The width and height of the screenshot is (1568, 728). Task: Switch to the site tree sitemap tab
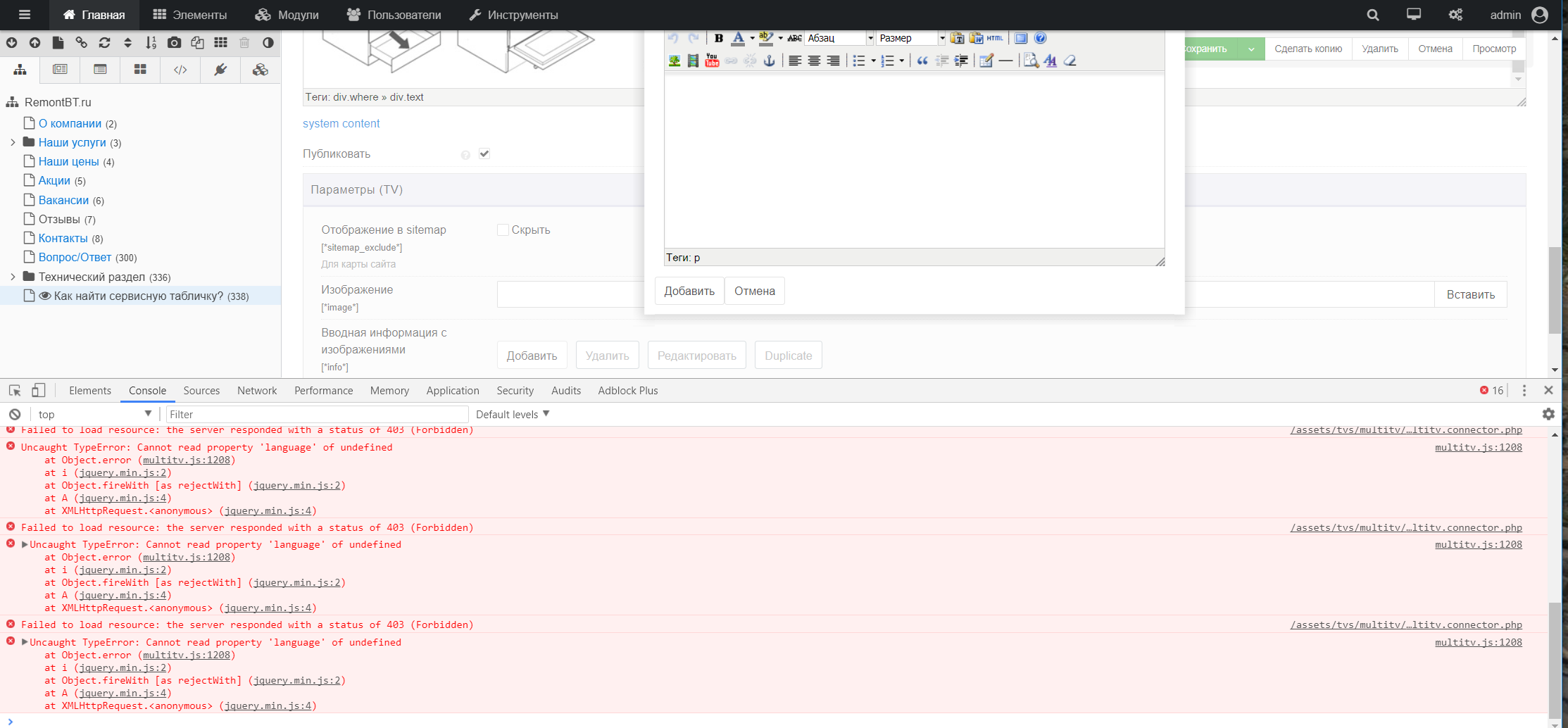click(x=20, y=70)
